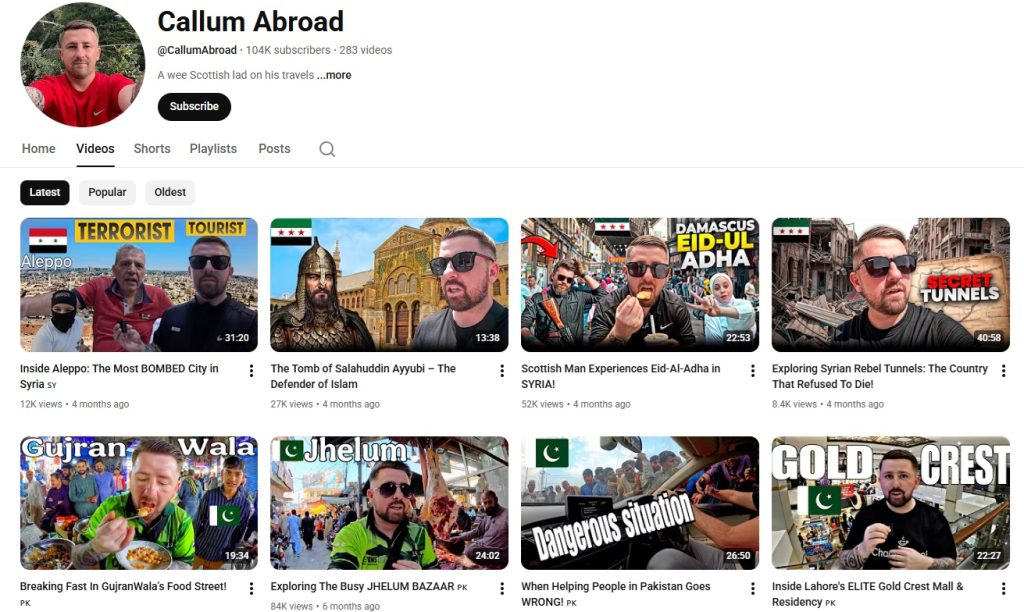Play the Secret Tunnels video thumbnail
The width and height of the screenshot is (1024, 612).
click(890, 285)
